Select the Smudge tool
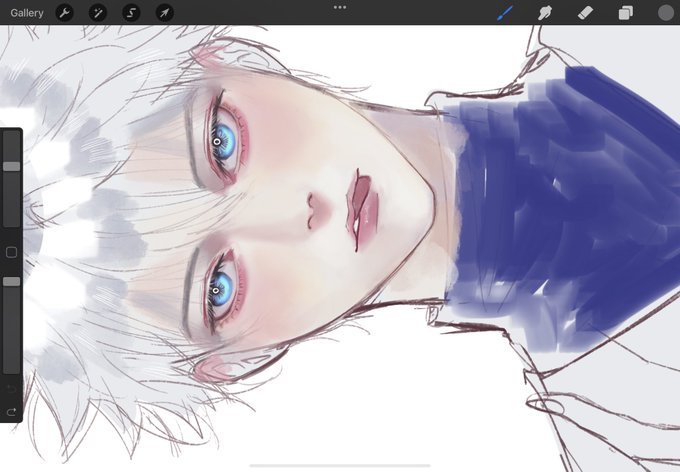The width and height of the screenshot is (680, 472). 545,13
